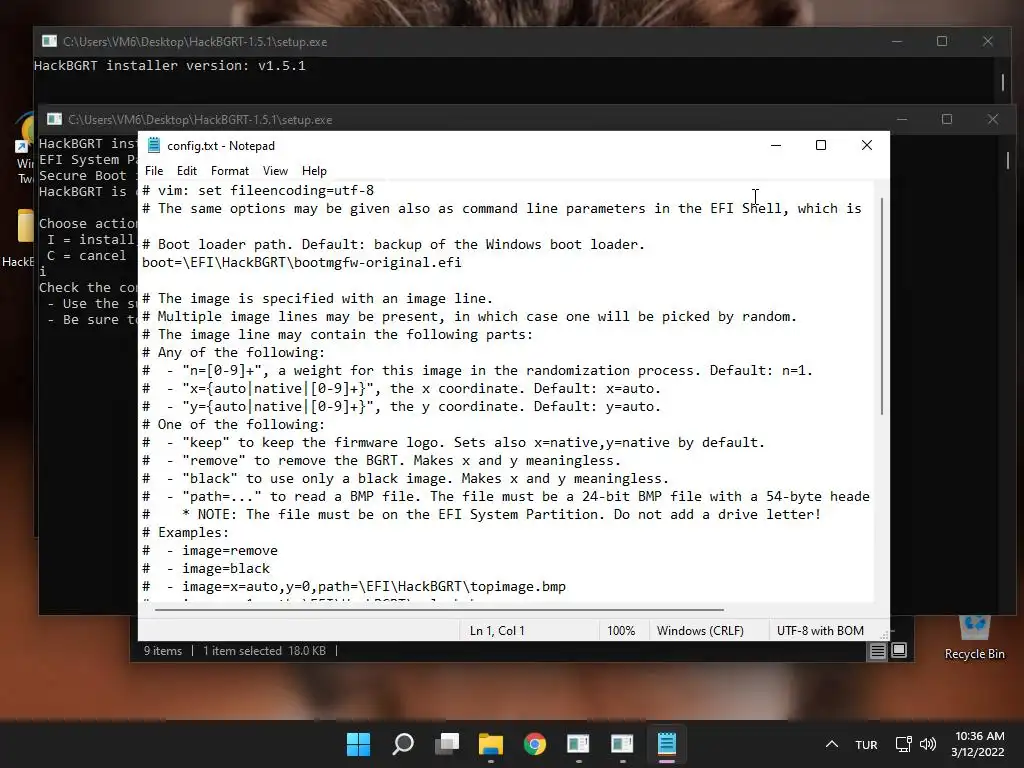Click the Notepad icon in config.txt title bar

pos(153,145)
